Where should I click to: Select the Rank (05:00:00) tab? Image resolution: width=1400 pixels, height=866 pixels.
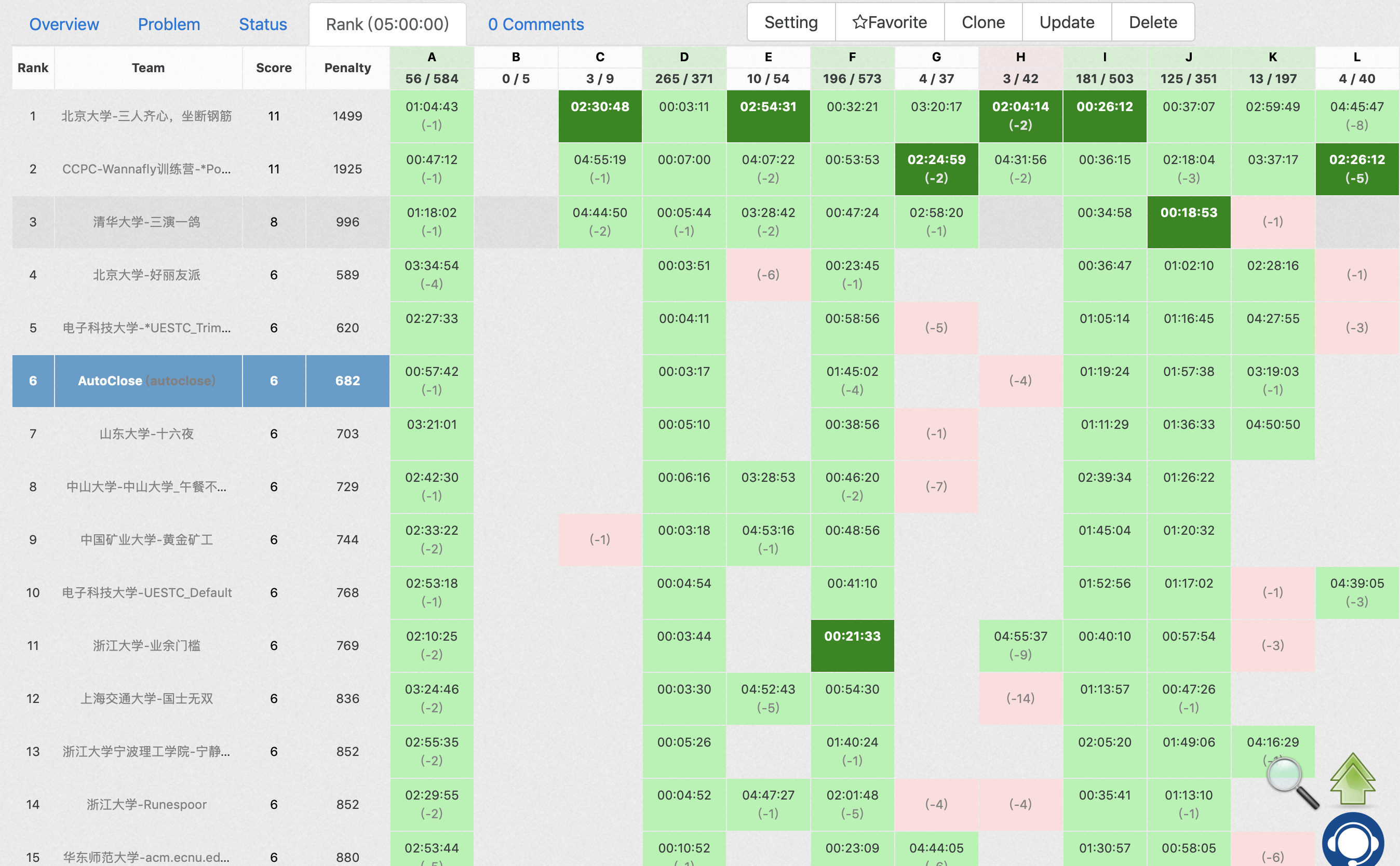tap(387, 24)
